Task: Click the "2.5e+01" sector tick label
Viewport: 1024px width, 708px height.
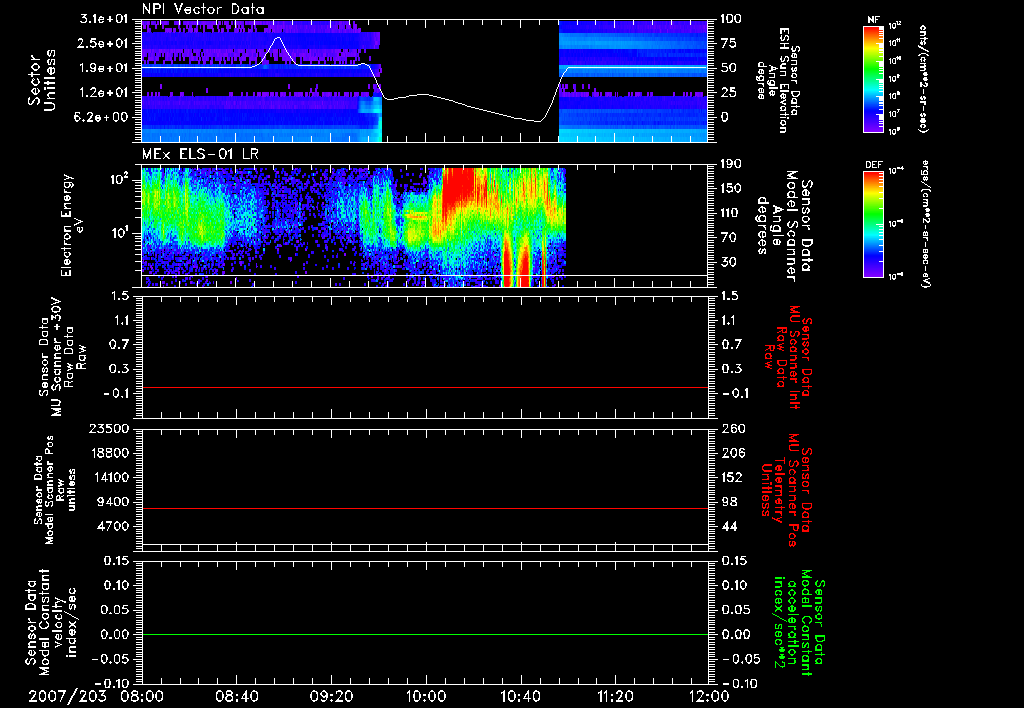Action: click(x=104, y=43)
